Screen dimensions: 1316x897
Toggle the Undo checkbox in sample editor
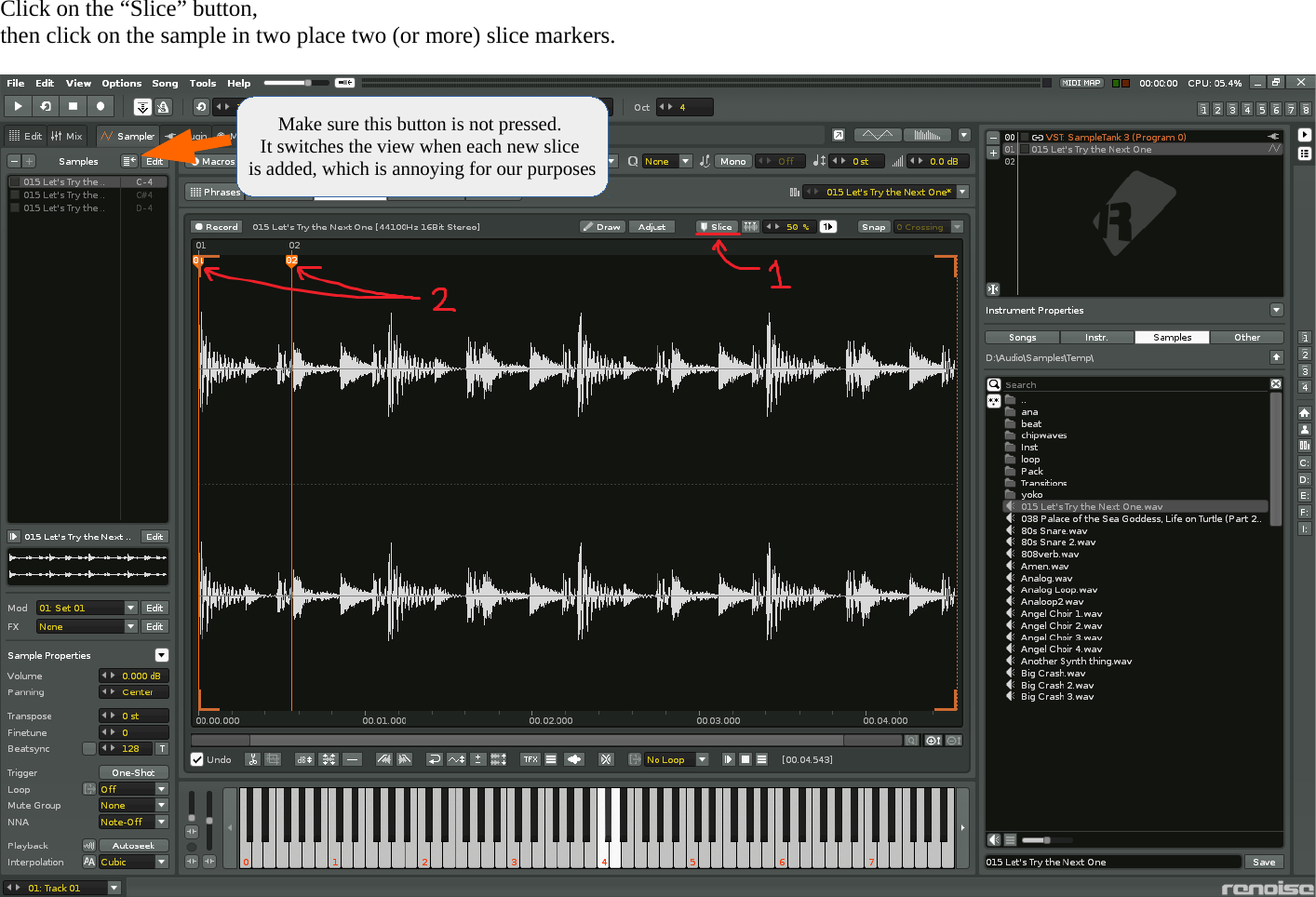(x=197, y=759)
